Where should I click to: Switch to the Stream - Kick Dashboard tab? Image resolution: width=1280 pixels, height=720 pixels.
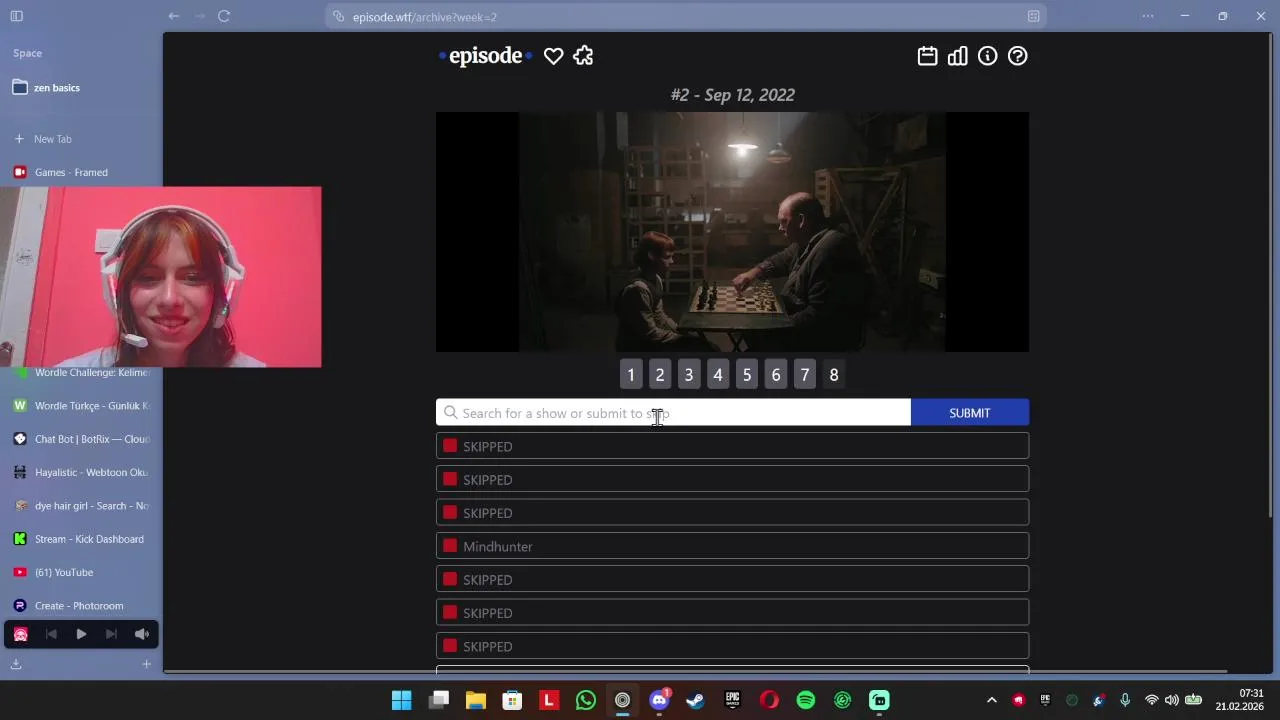coord(81,539)
